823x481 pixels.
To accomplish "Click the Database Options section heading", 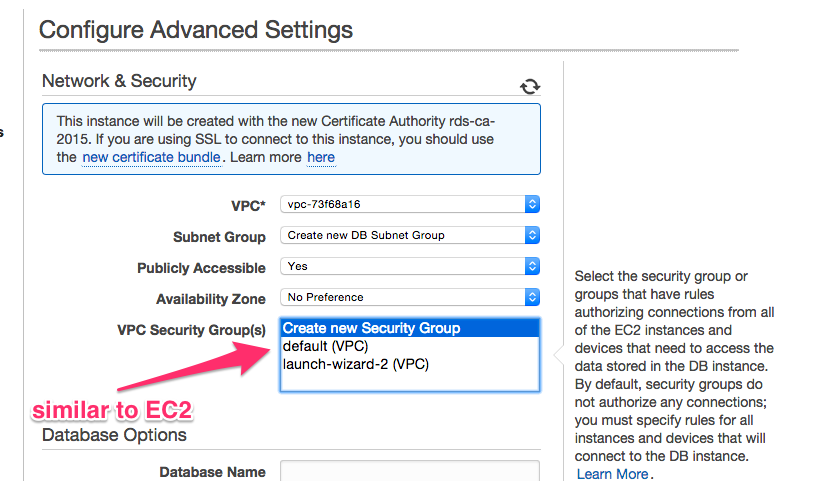I will (x=114, y=435).
